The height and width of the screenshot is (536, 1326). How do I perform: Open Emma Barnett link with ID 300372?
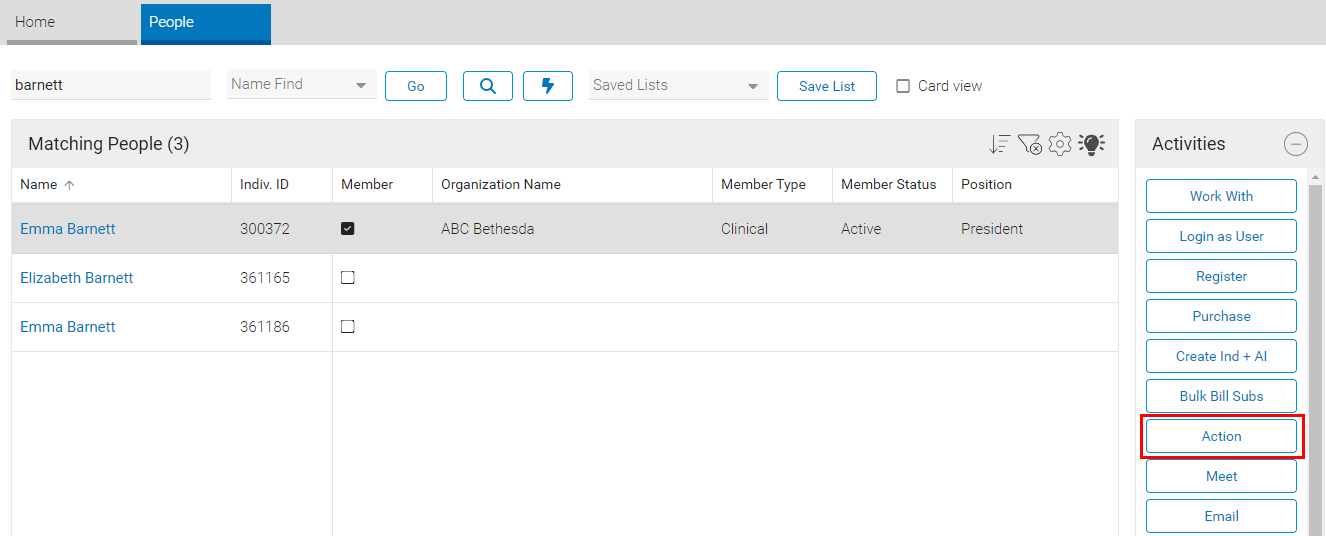click(x=68, y=229)
